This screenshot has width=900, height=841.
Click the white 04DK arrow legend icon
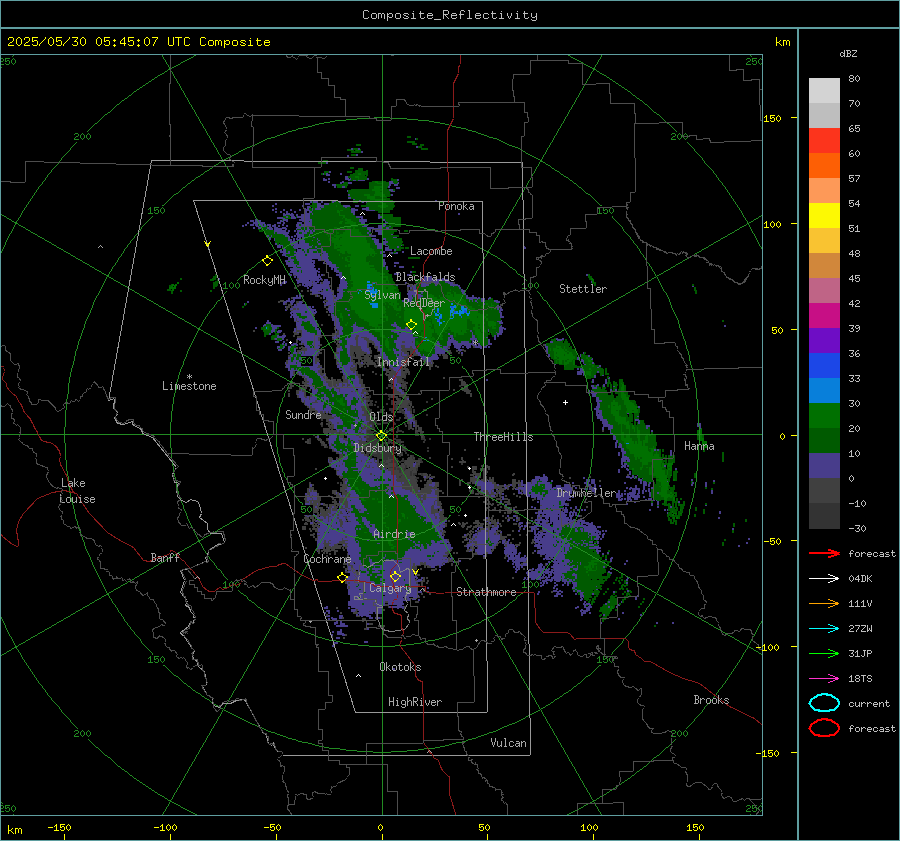point(824,579)
